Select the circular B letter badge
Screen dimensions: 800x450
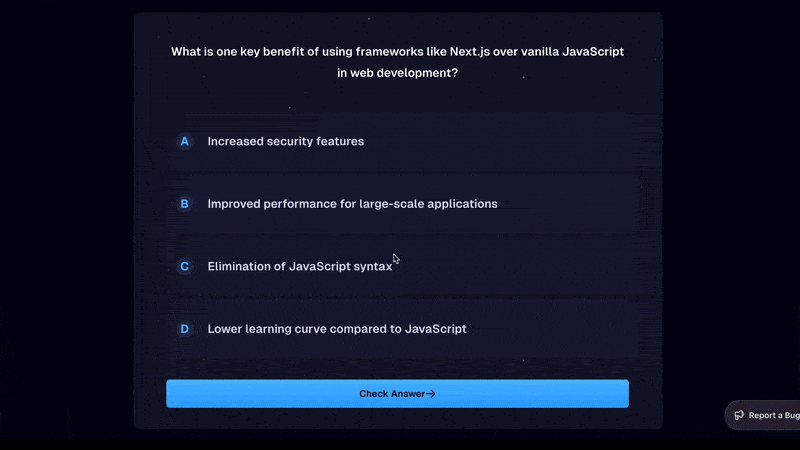[184, 204]
